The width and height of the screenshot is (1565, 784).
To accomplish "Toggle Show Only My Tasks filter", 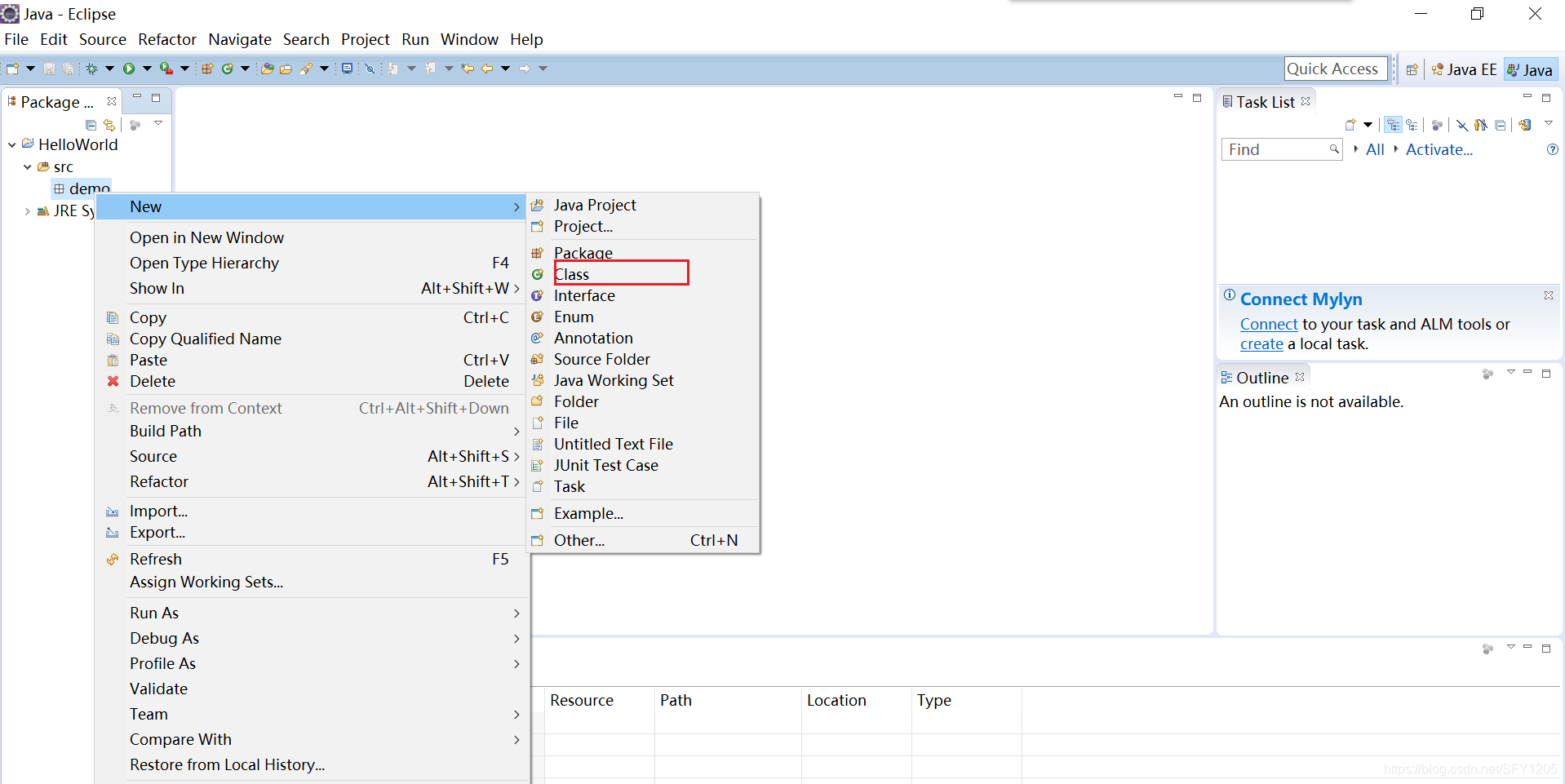I will click(1480, 125).
